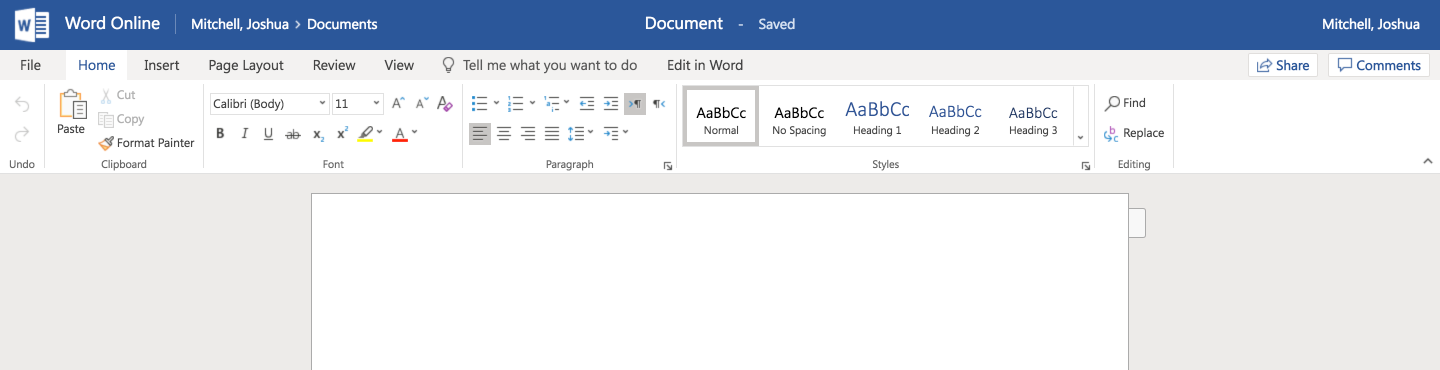Toggle Bold formatting

pyautogui.click(x=220, y=134)
